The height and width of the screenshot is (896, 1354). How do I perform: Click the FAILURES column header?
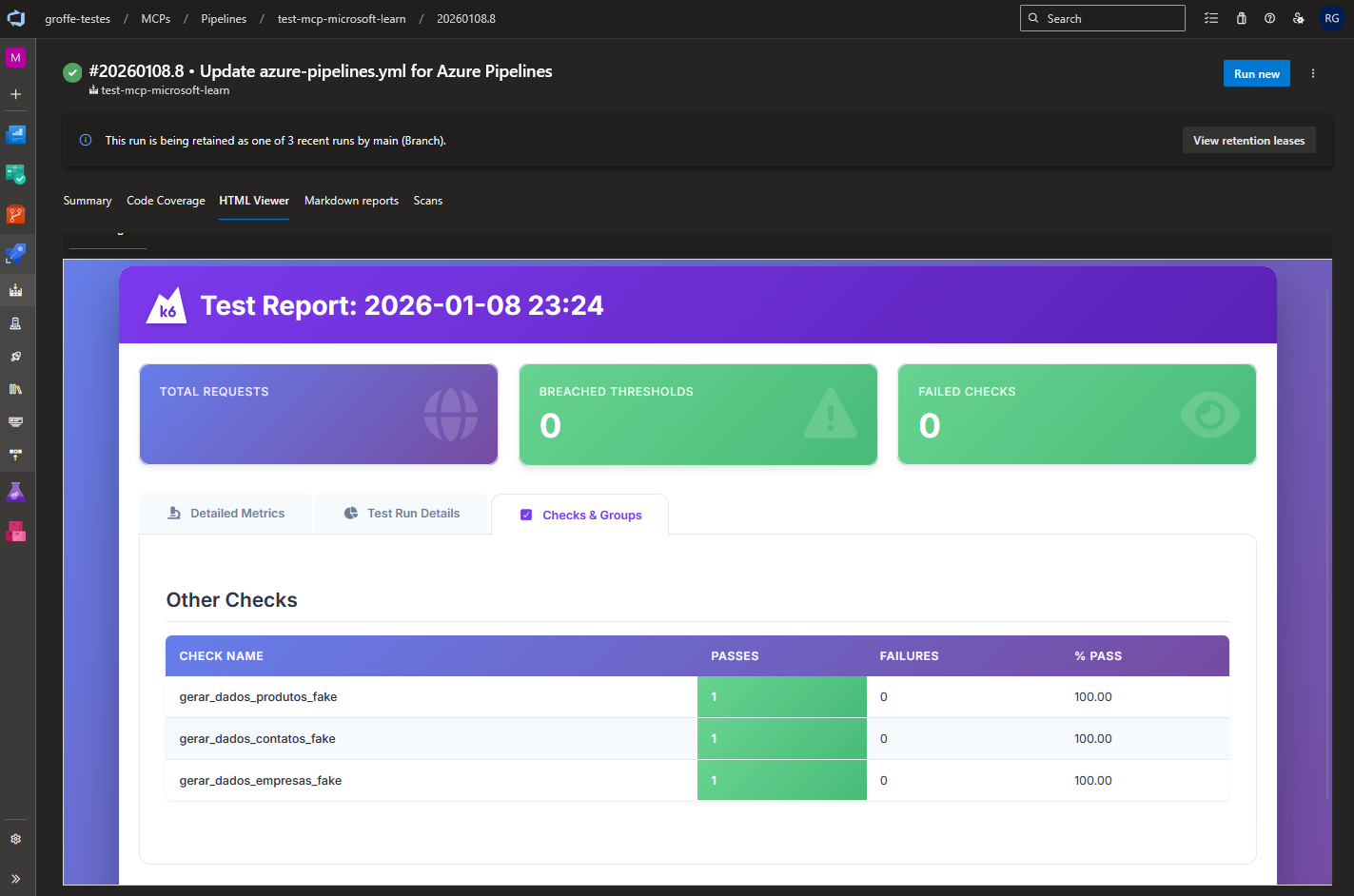[x=909, y=656]
